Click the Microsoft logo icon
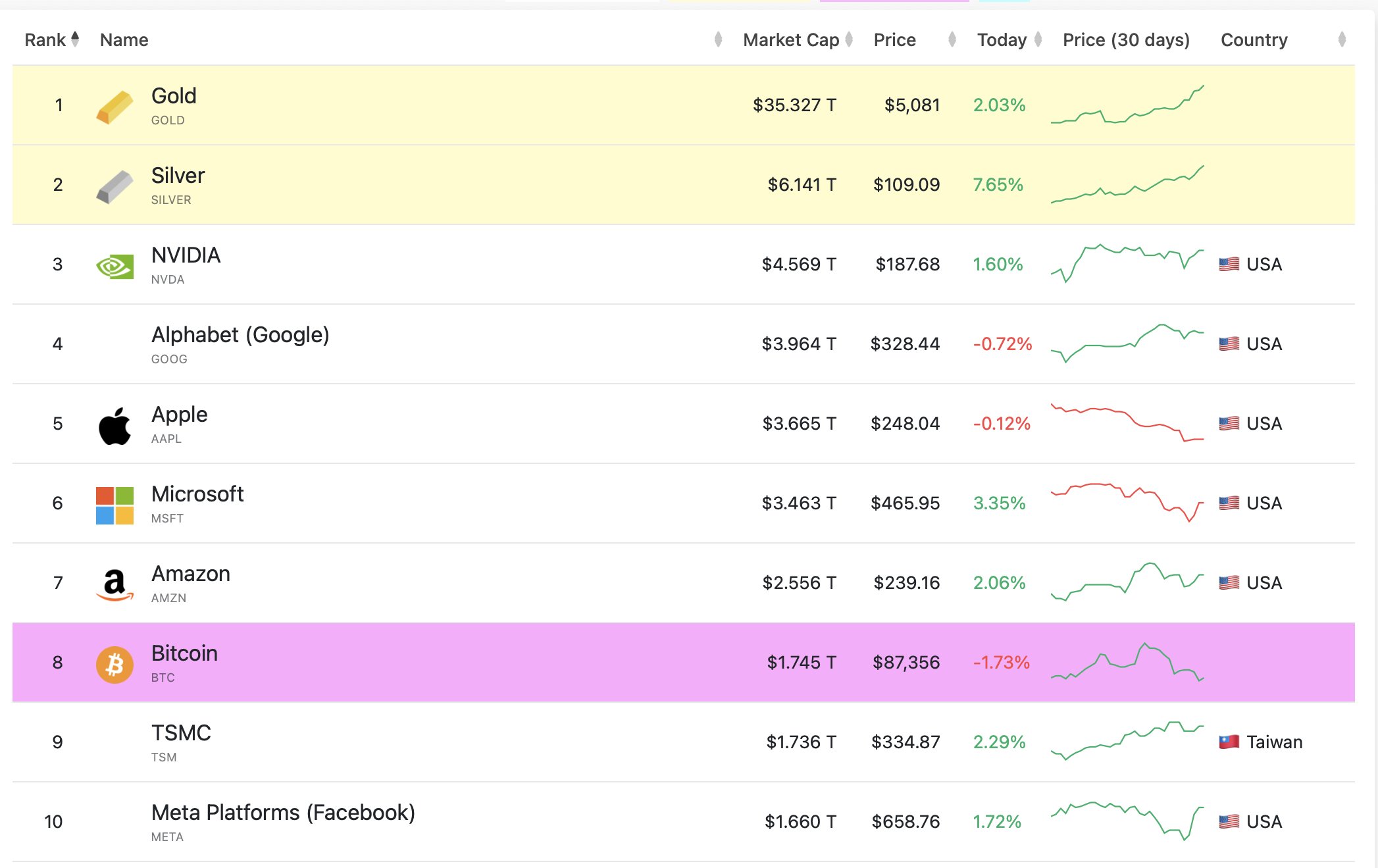Screen dimensions: 1378x868 (115, 505)
